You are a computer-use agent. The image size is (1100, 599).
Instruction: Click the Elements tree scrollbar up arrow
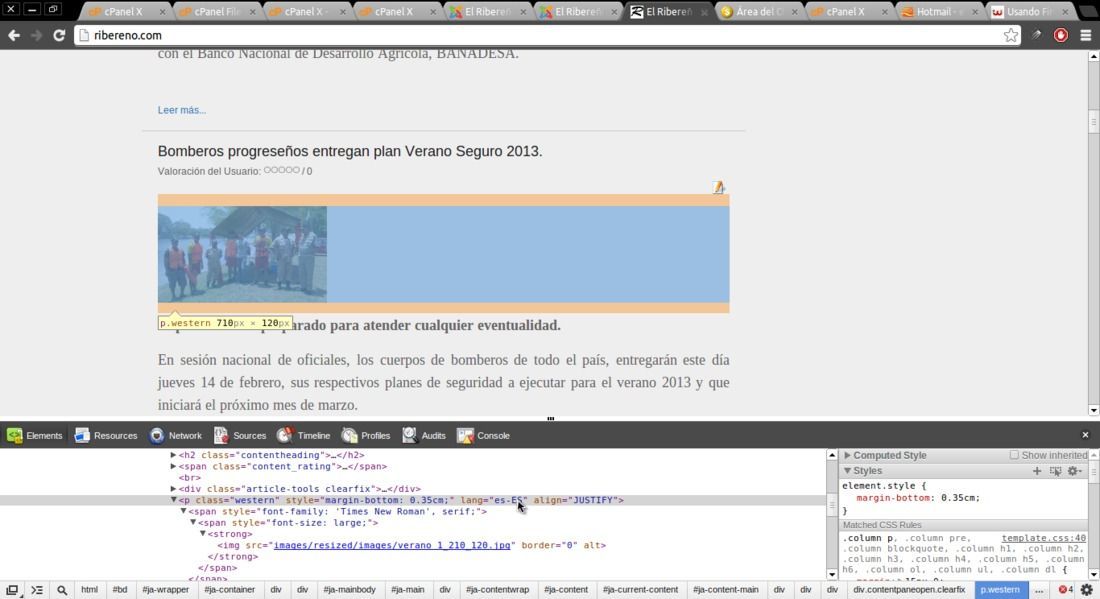click(x=832, y=455)
